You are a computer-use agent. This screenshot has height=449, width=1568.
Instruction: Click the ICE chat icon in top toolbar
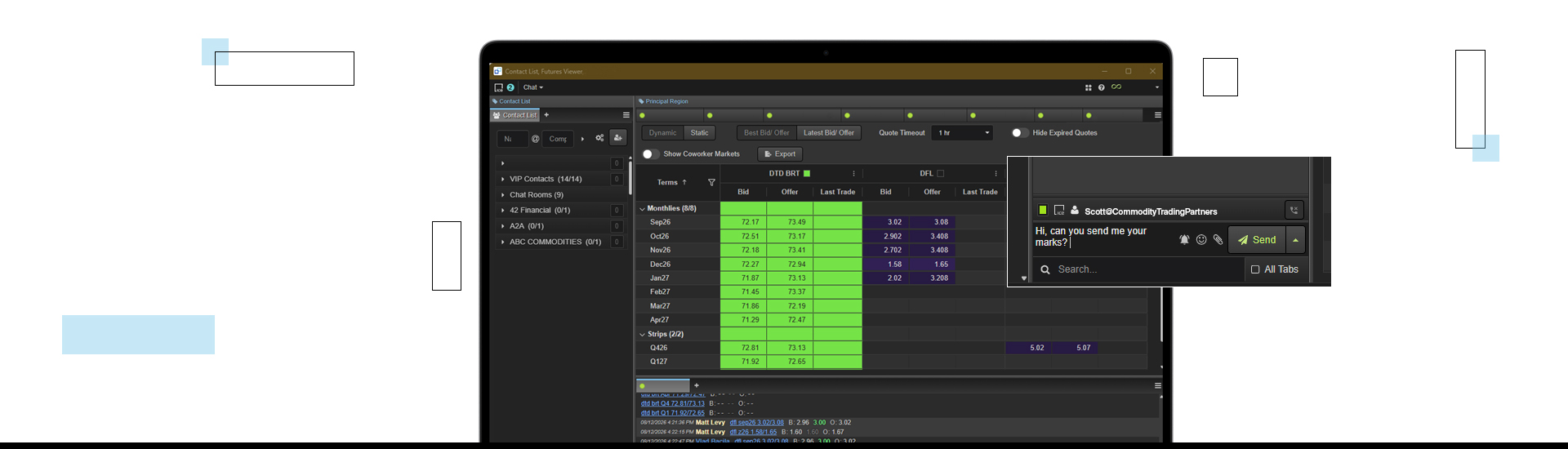point(498,87)
